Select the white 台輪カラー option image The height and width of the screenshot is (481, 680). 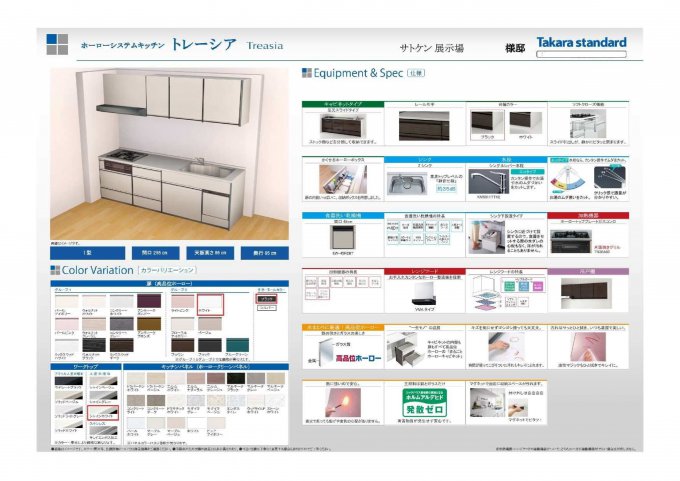(x=526, y=123)
